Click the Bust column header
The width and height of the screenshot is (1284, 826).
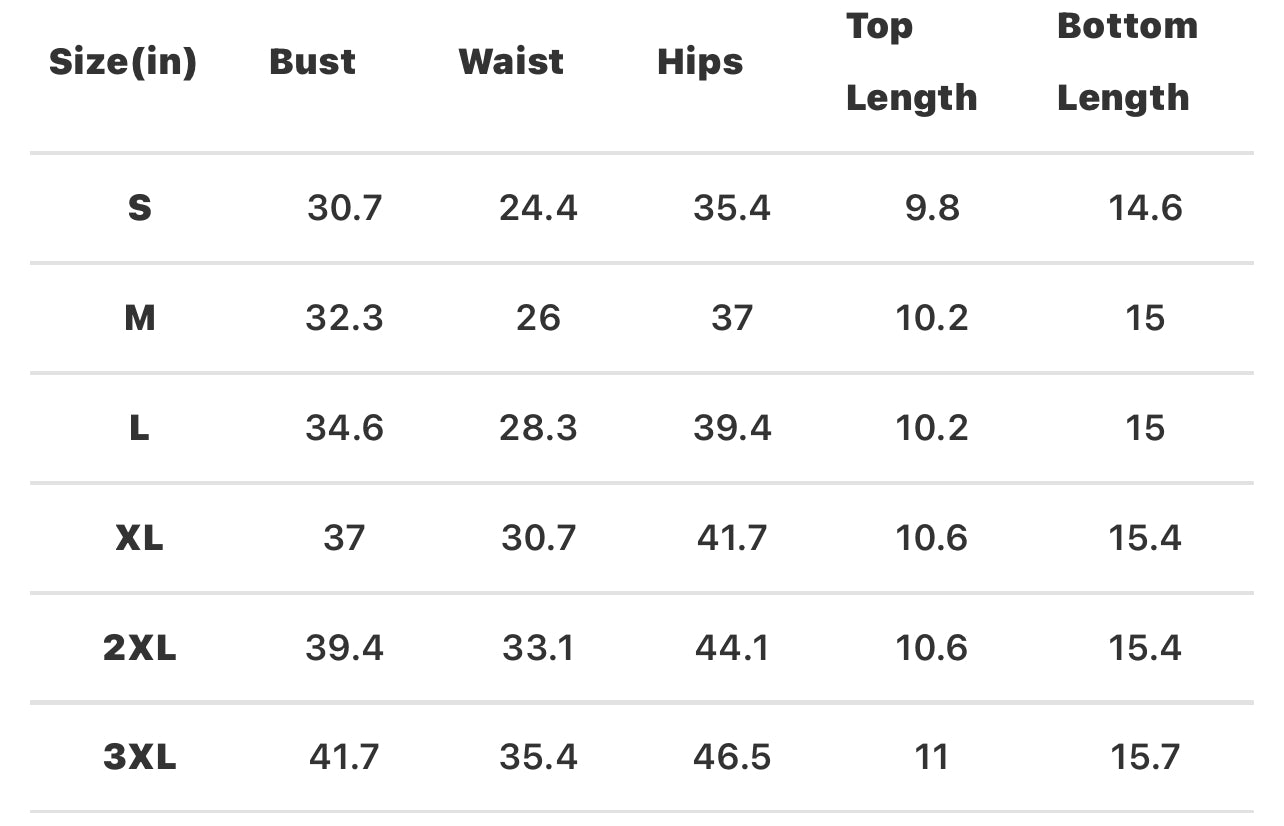(312, 62)
